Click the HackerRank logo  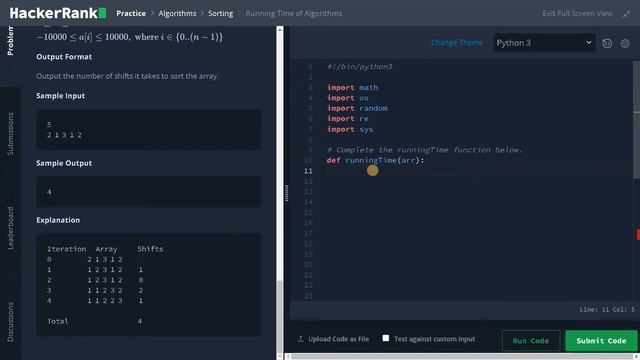pyautogui.click(x=58, y=13)
